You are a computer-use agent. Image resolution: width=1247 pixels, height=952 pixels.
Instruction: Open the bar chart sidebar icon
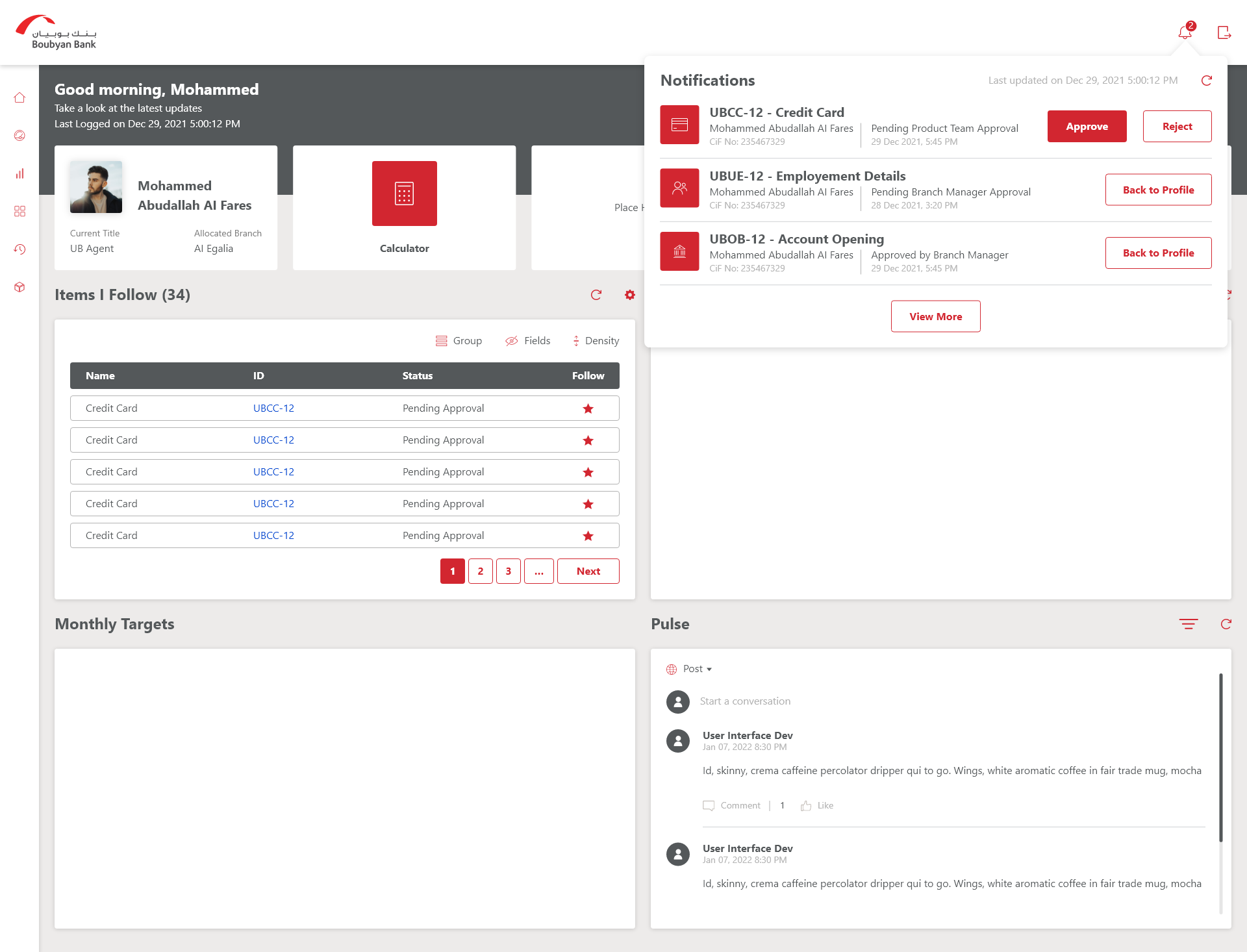[19, 173]
